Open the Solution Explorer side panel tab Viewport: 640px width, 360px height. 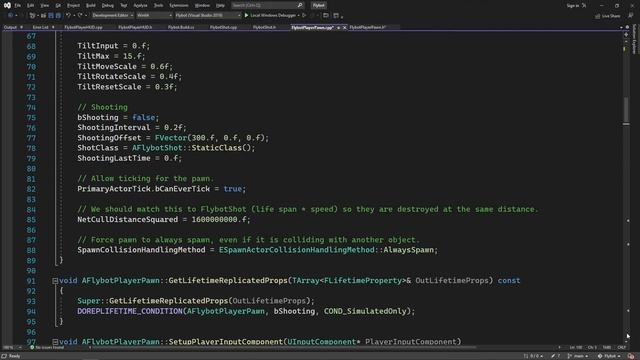point(635,39)
